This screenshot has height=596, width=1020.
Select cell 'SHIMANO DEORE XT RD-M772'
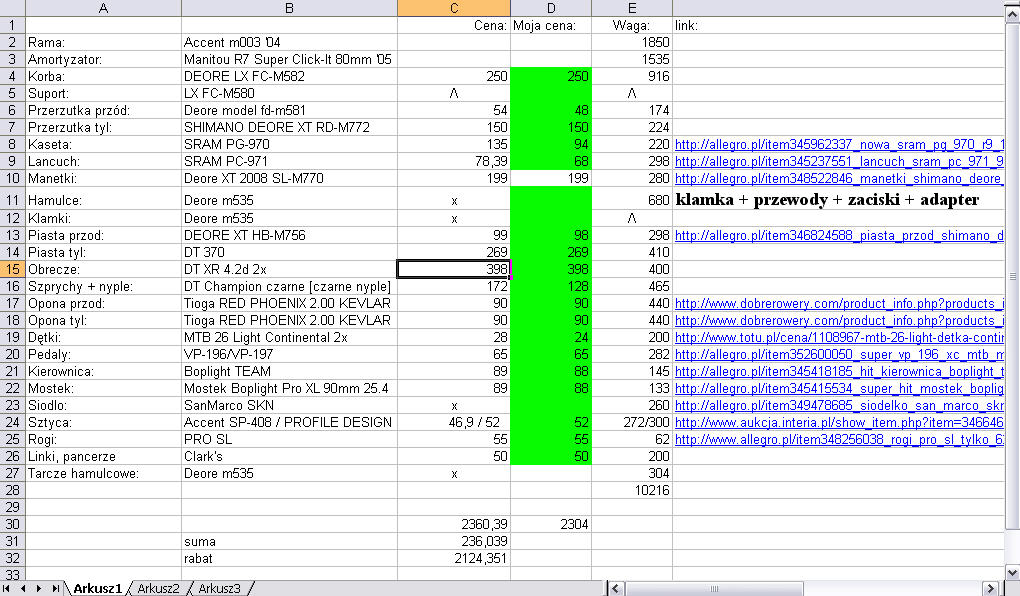[289, 127]
